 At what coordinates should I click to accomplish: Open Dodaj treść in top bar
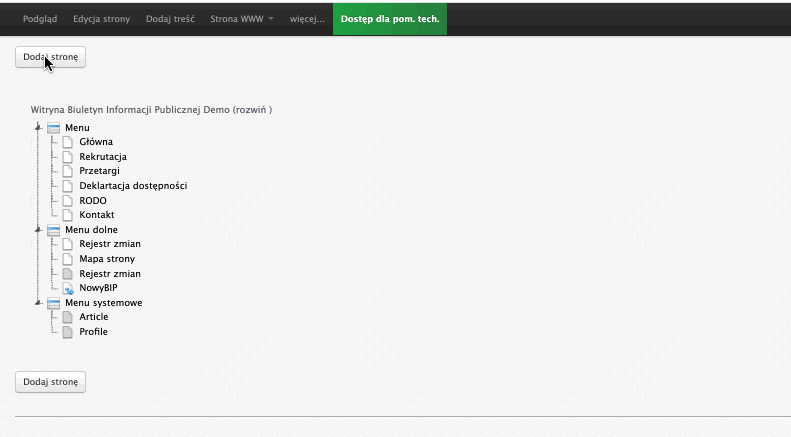(170, 19)
